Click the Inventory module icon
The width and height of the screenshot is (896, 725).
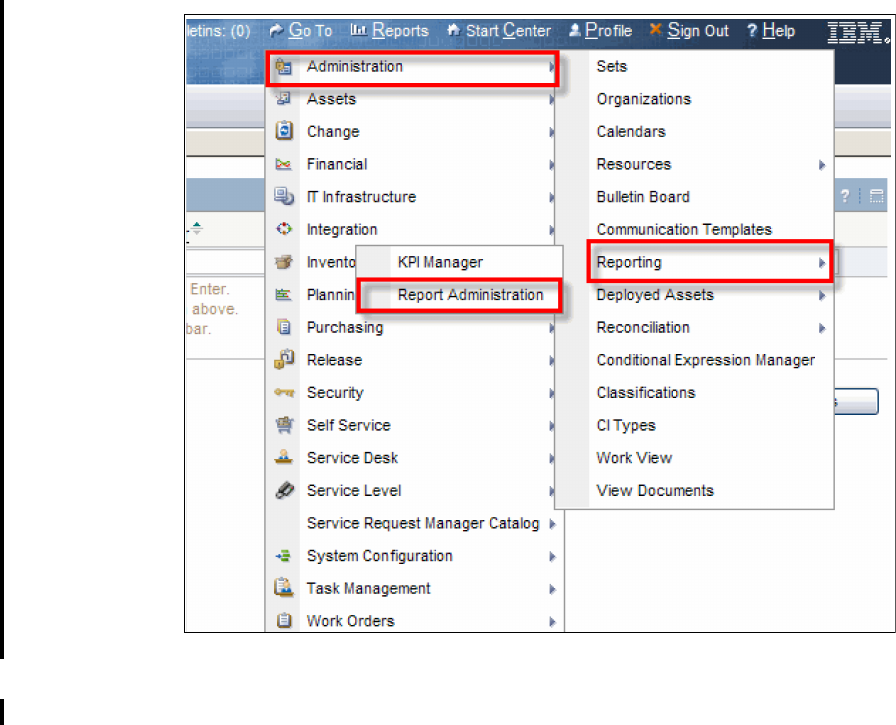coord(284,262)
